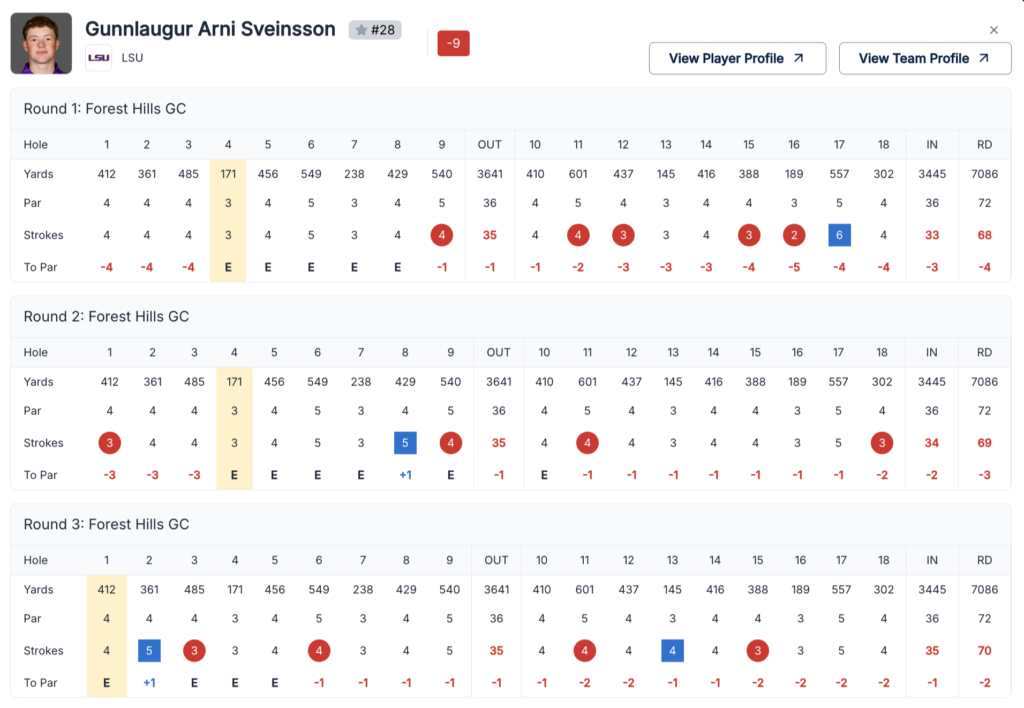The image size is (1024, 708).
Task: Click Round 3 hole 2 blue bogey square
Action: 149,651
